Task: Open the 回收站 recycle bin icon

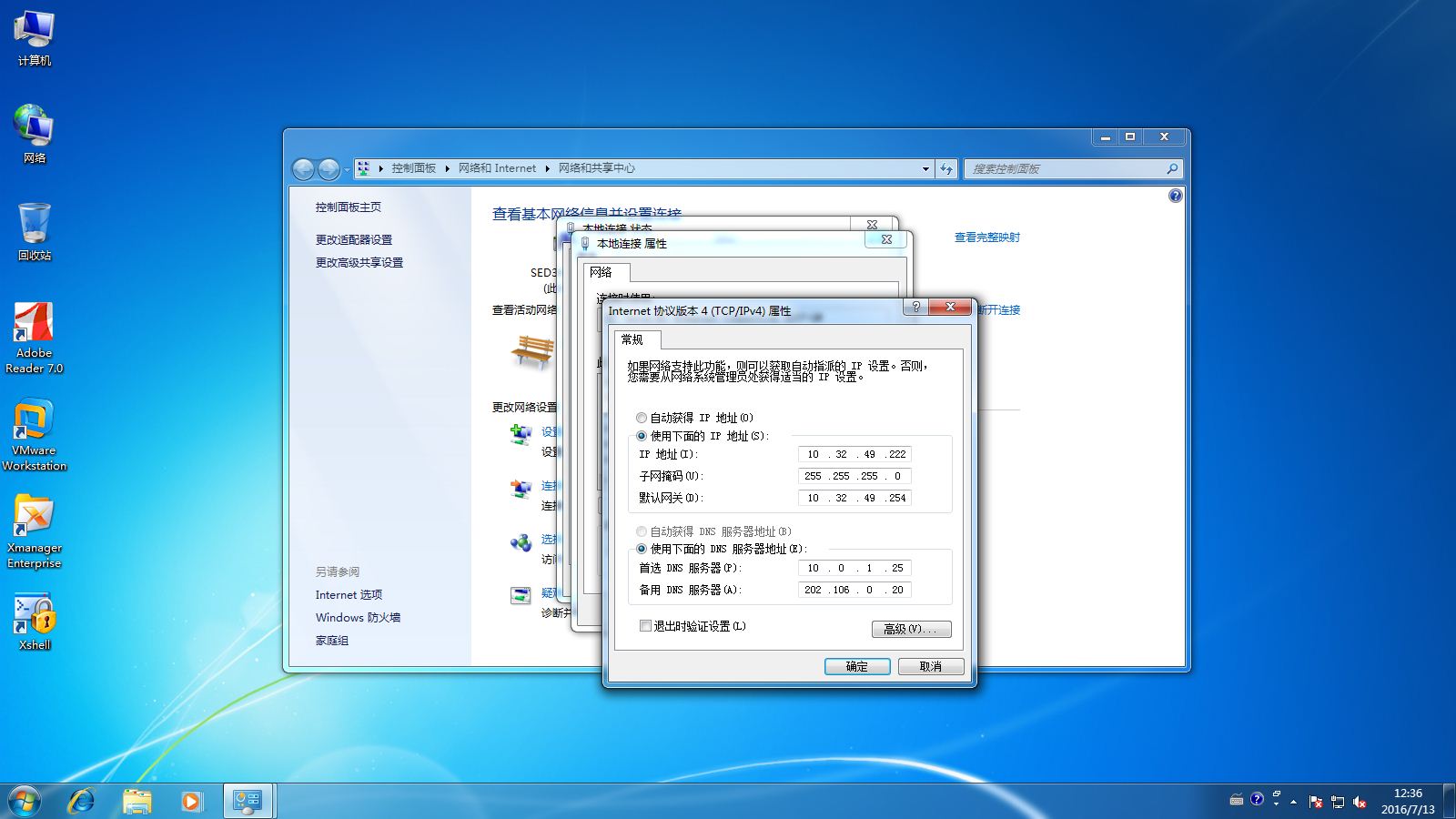Action: point(35,232)
